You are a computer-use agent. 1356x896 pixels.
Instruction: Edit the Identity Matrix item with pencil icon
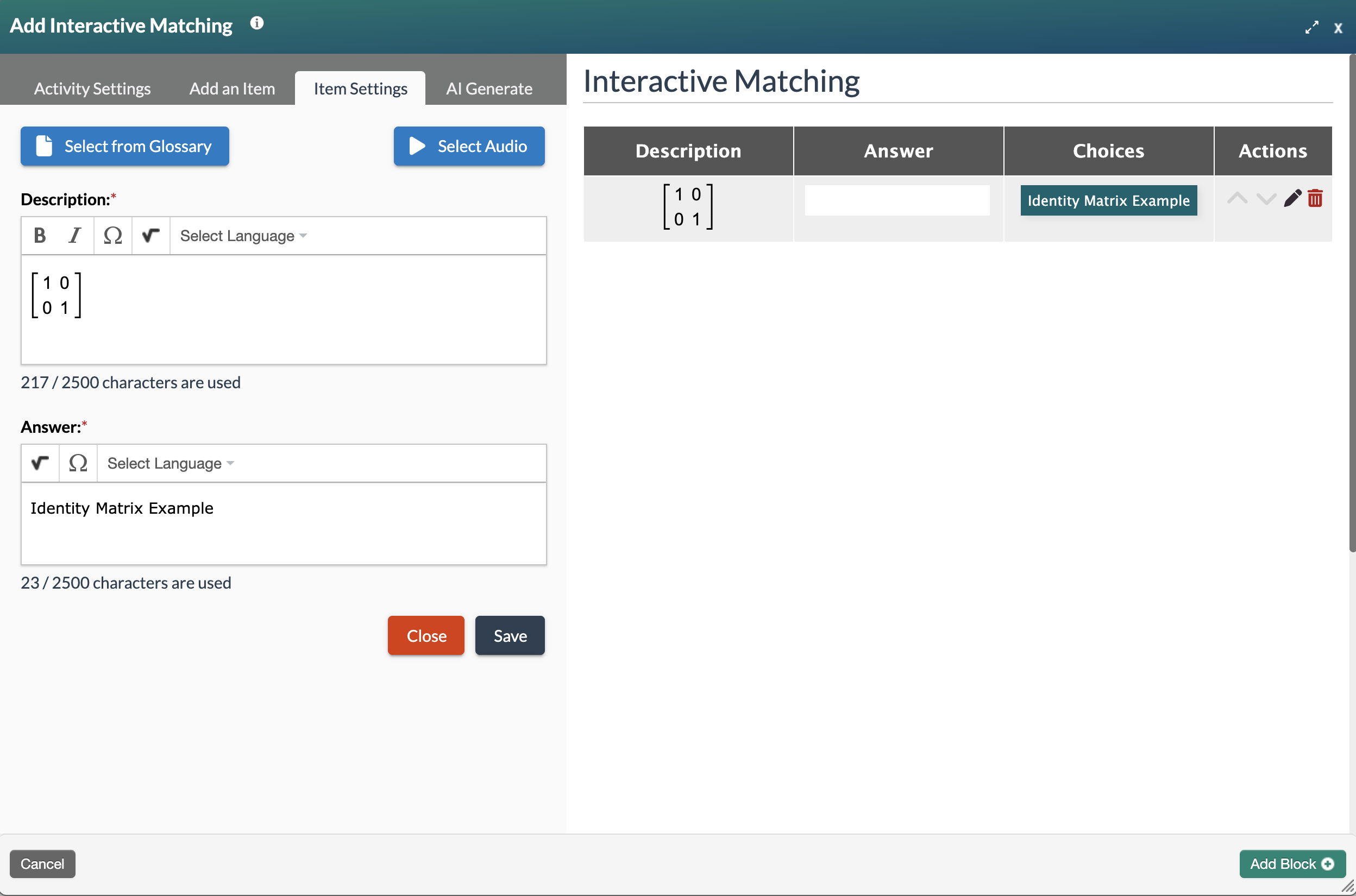tap(1293, 198)
